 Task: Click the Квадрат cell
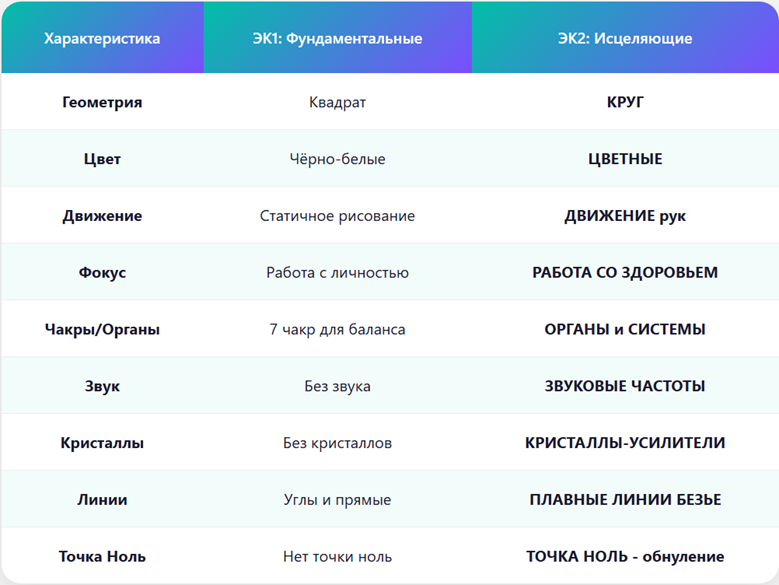tap(337, 102)
